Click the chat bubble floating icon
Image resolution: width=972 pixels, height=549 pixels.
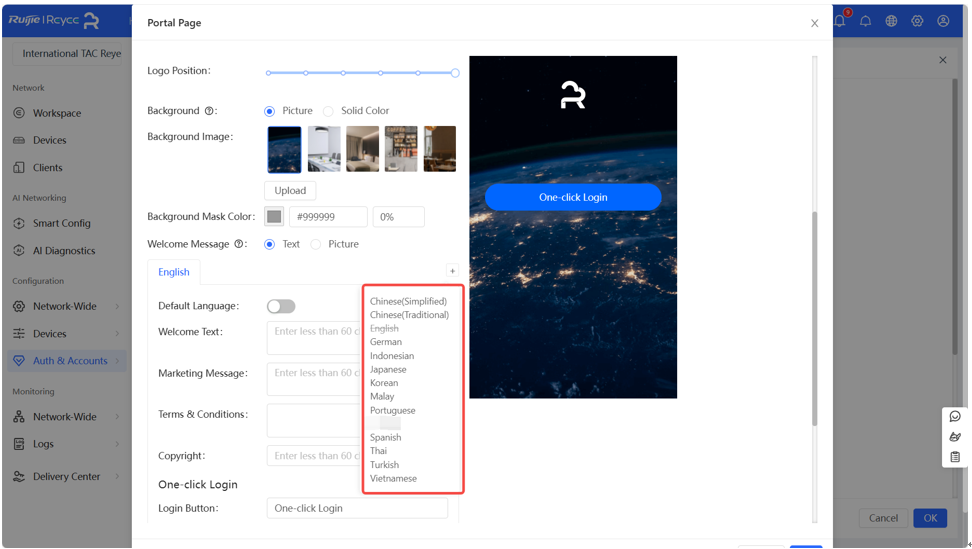(955, 416)
